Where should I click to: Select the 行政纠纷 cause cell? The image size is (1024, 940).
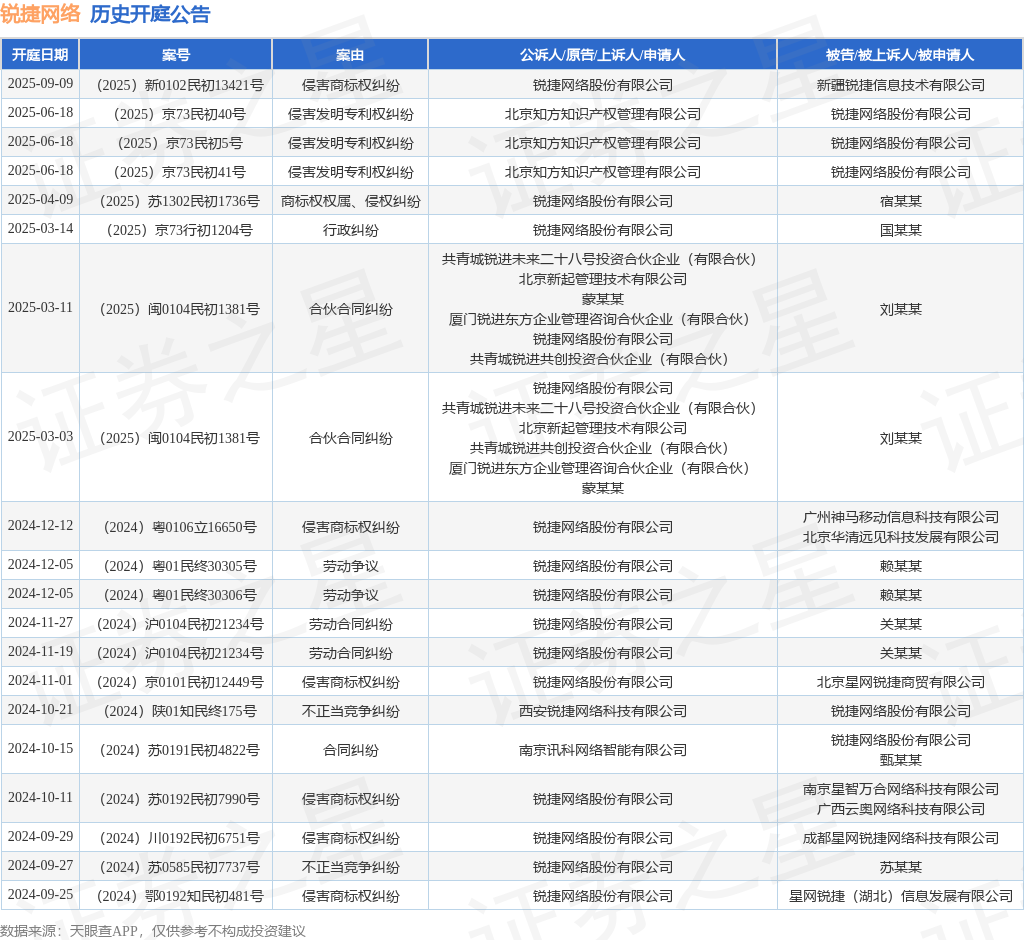[351, 230]
